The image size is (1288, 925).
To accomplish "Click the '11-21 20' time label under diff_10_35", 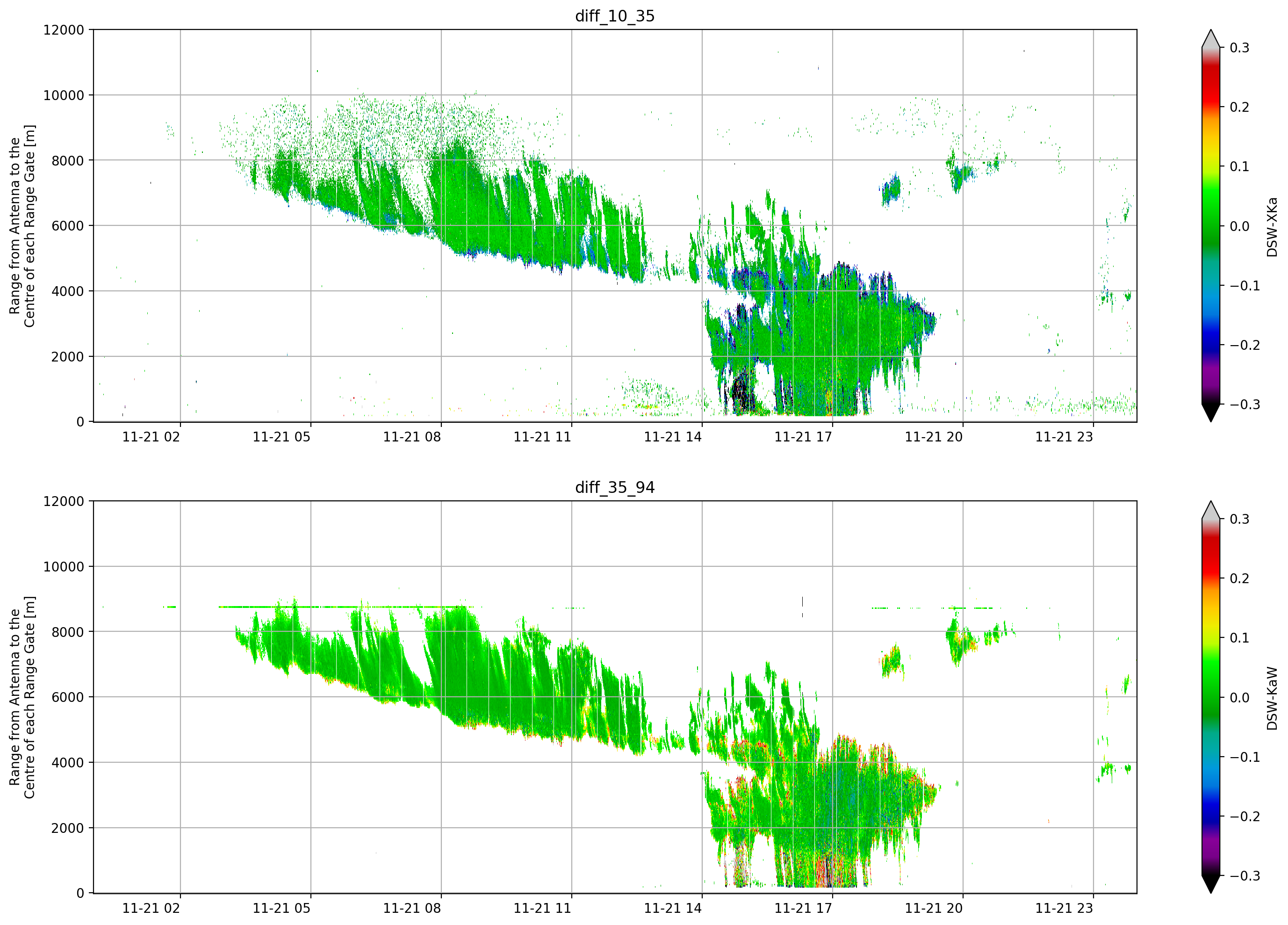I will (934, 437).
